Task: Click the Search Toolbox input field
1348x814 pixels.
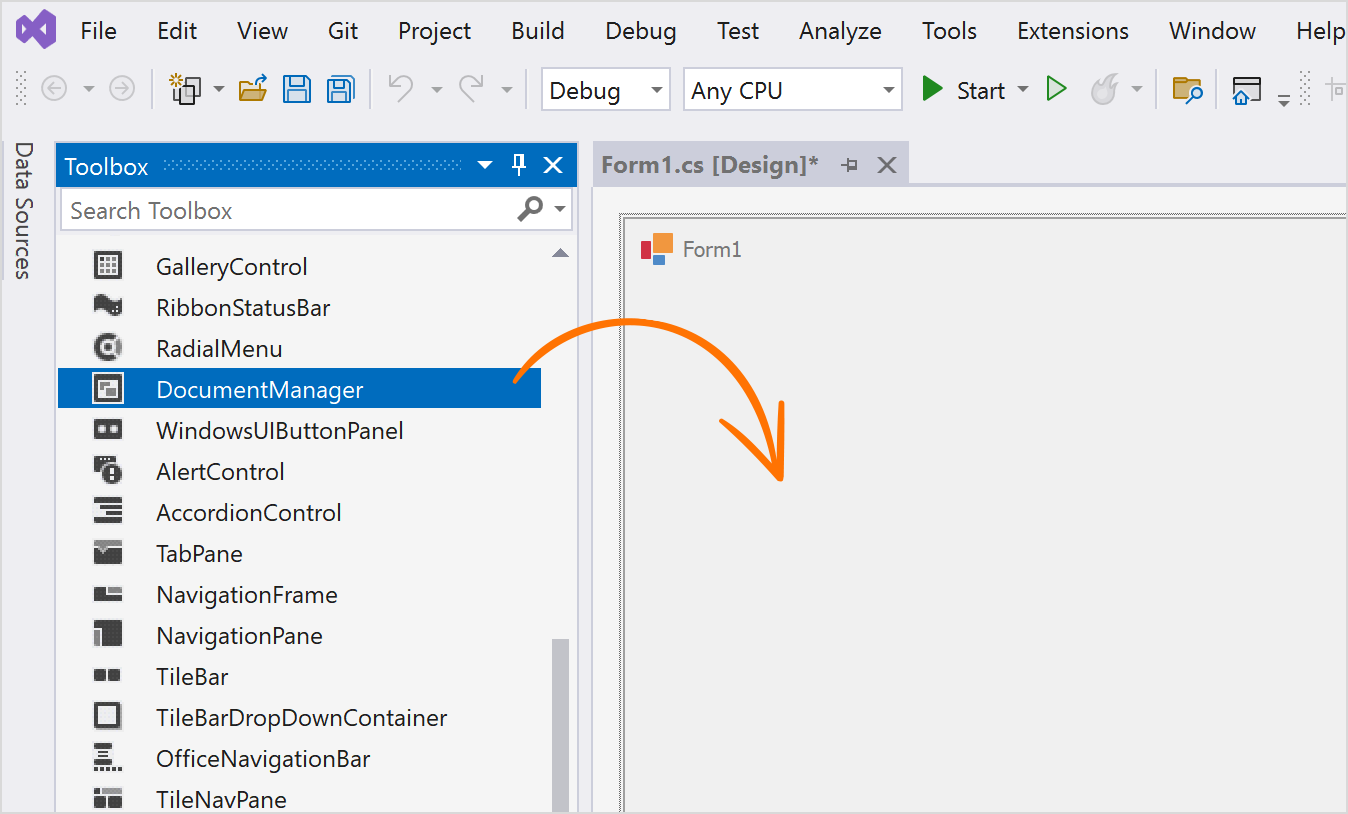Action: pos(290,211)
